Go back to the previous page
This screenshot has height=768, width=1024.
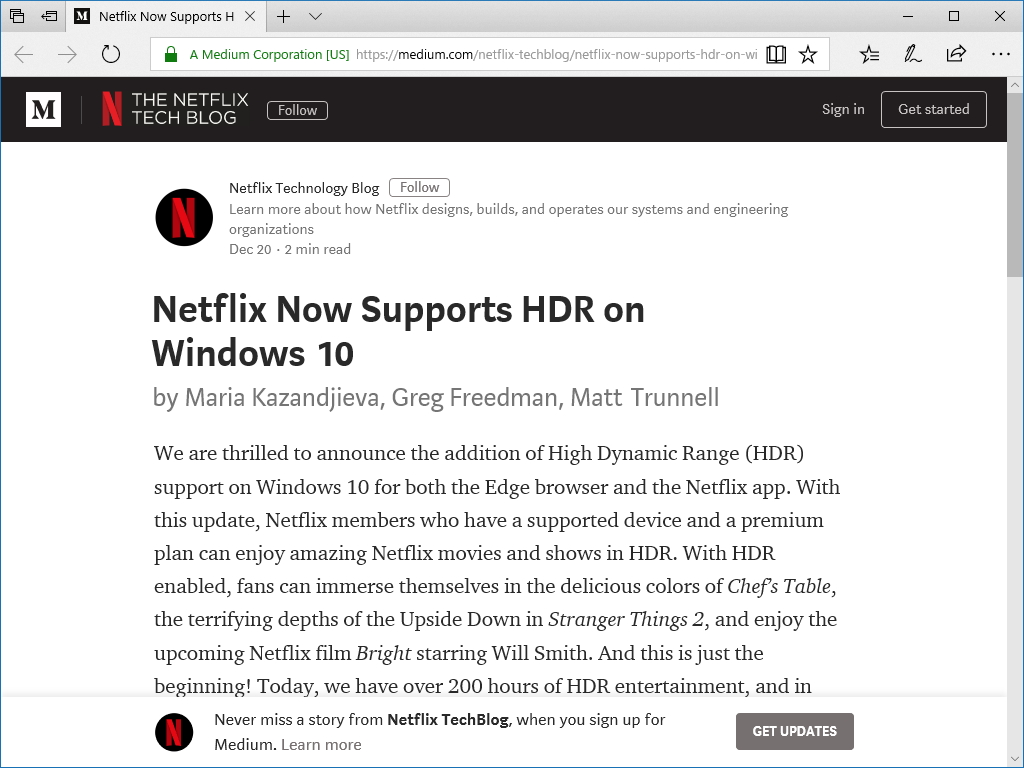coord(22,54)
